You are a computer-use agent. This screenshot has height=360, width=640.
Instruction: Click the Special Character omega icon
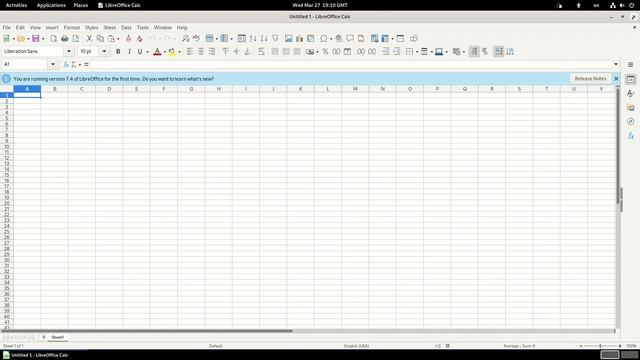point(323,38)
